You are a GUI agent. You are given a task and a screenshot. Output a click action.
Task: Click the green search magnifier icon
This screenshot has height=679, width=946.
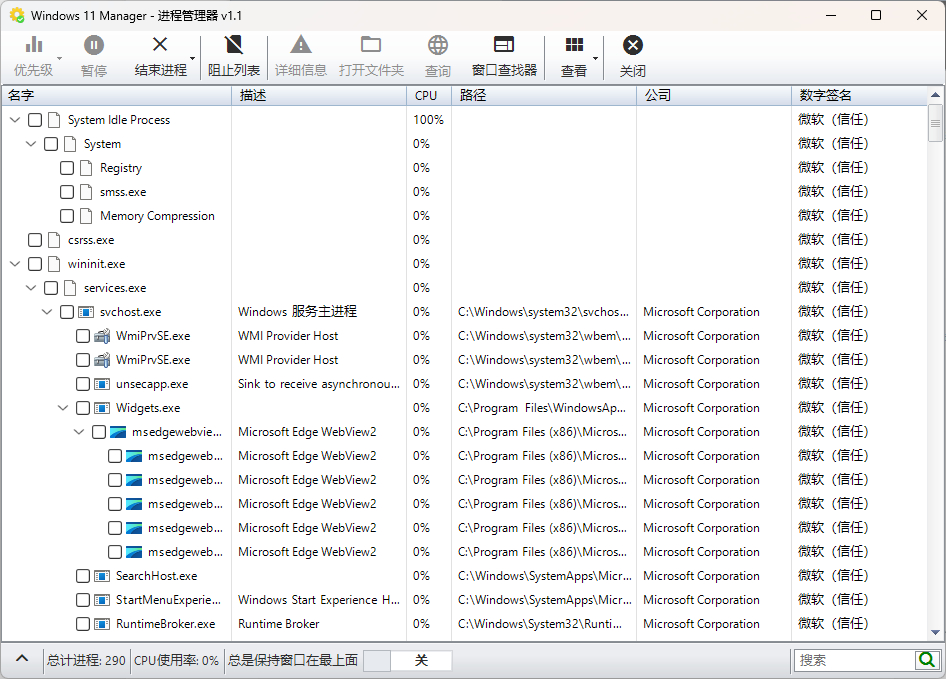[926, 660]
